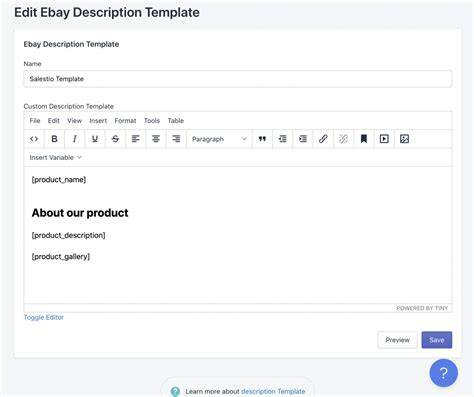Insert an image with the picture icon
Image resolution: width=474 pixels, height=397 pixels.
(x=404, y=139)
